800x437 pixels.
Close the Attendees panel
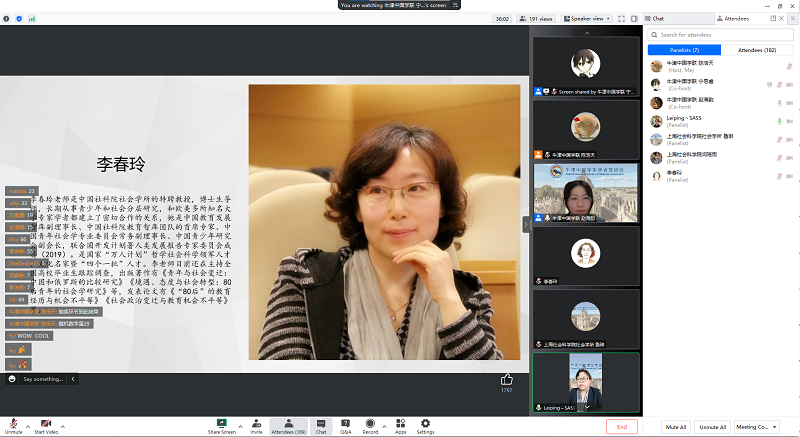point(781,18)
